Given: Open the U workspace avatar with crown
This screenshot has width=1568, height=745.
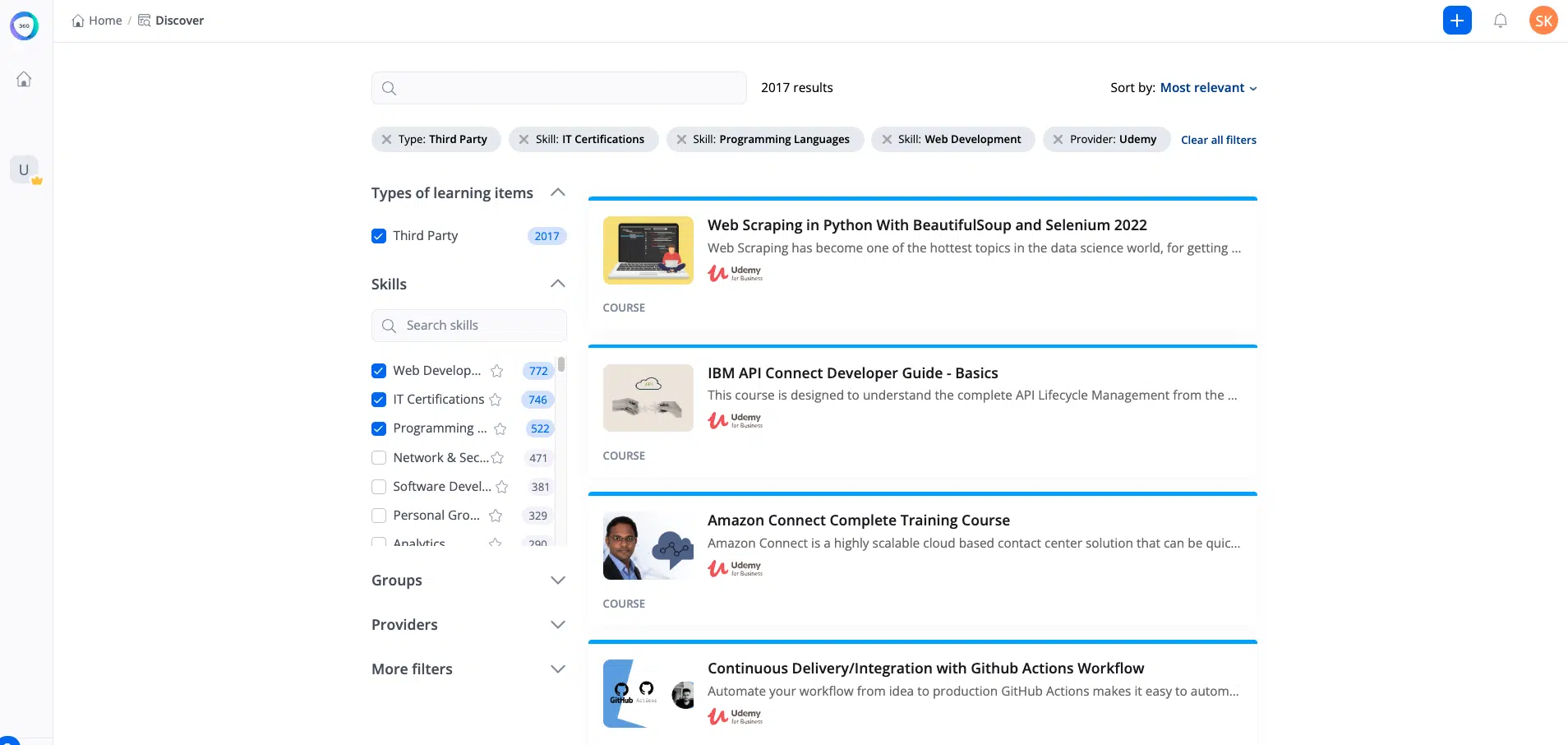Looking at the screenshot, I should [25, 170].
